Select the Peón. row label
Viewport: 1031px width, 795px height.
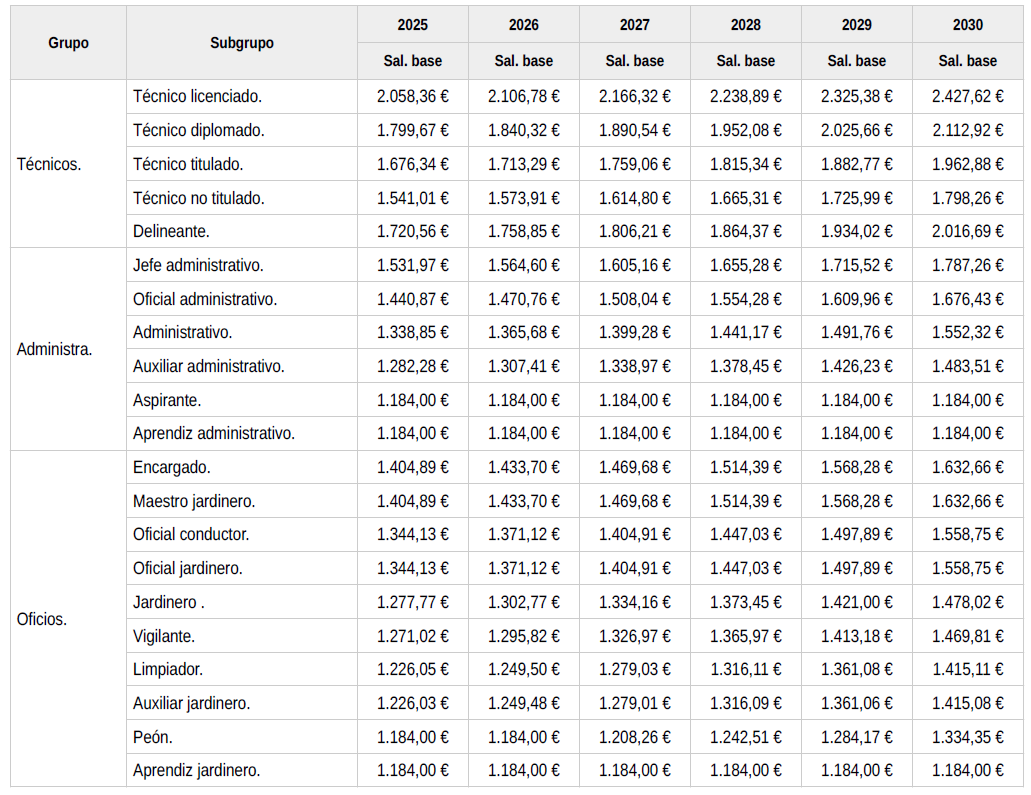[153, 737]
